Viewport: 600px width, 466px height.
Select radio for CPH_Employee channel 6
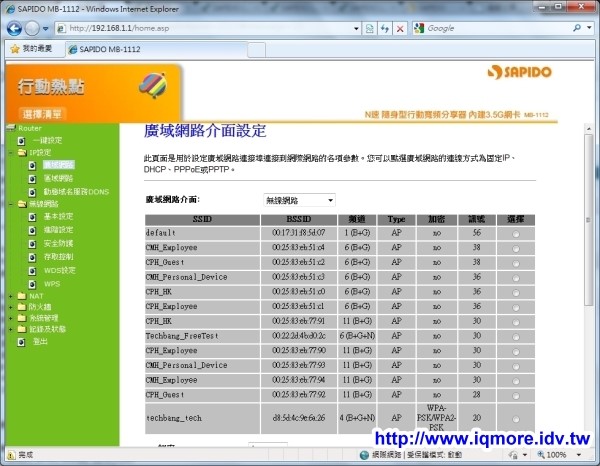[516, 308]
